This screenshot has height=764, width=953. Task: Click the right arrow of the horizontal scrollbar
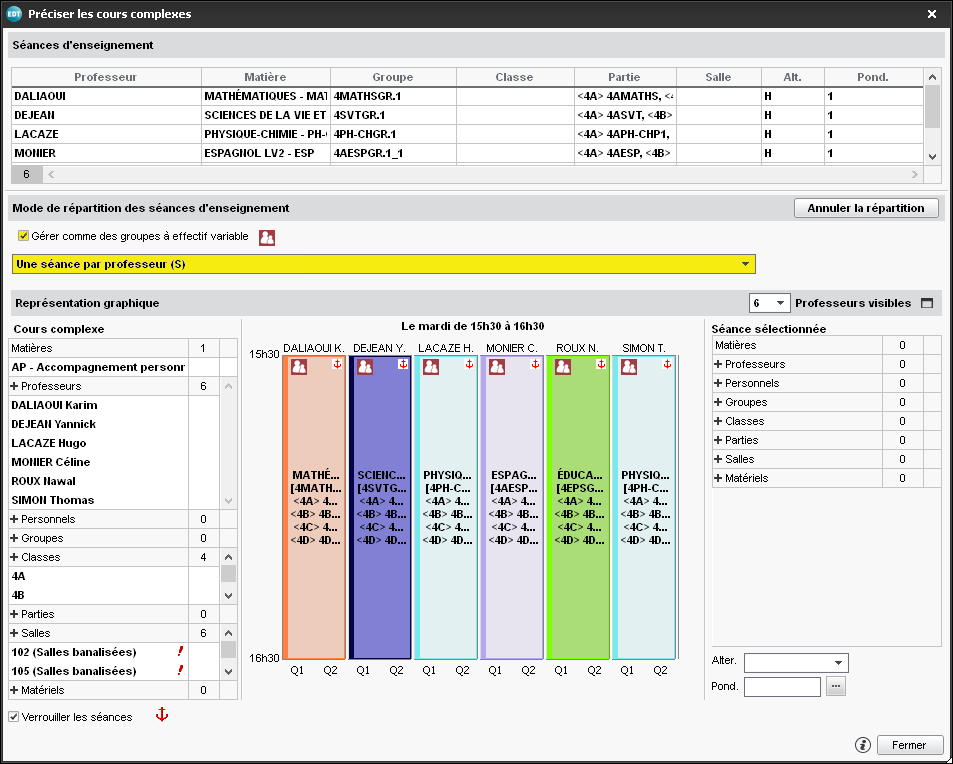915,174
